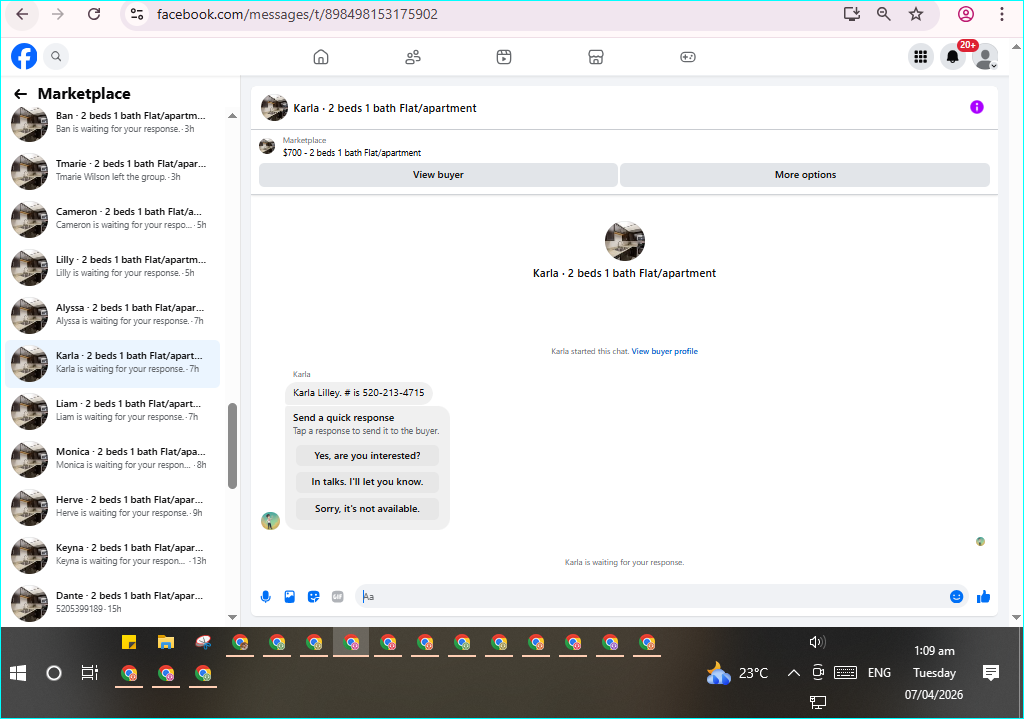Click the chat list scrollbar thumb
This screenshot has height=719, width=1024.
[x=232, y=446]
